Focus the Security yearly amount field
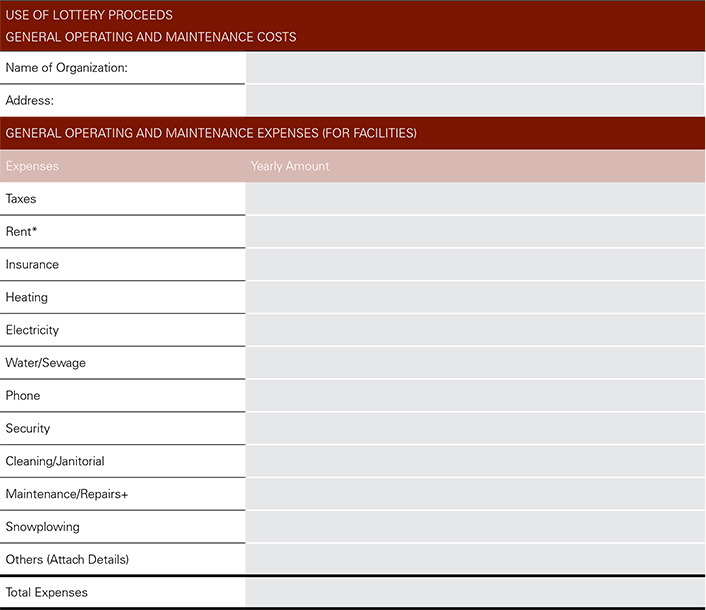This screenshot has height=610, width=706. point(475,428)
